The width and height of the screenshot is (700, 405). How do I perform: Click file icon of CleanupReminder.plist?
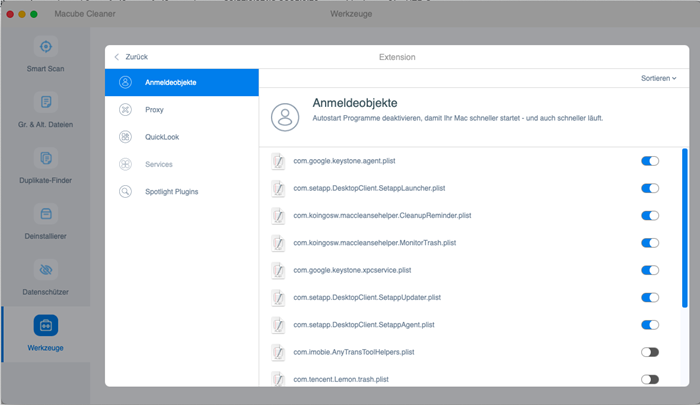click(x=278, y=216)
